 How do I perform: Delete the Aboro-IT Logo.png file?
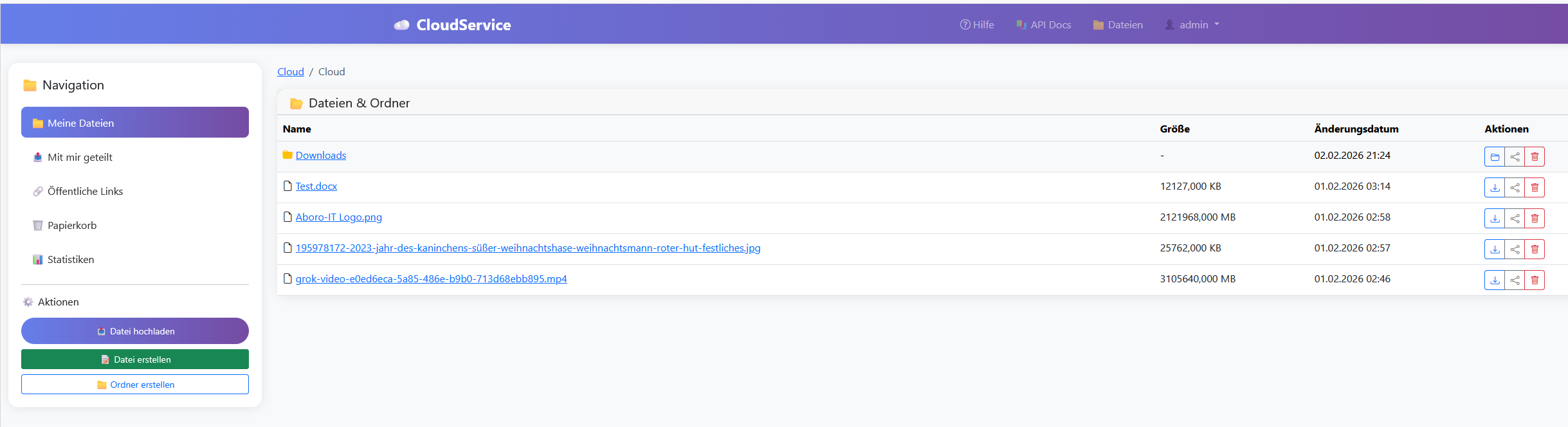pos(1535,219)
